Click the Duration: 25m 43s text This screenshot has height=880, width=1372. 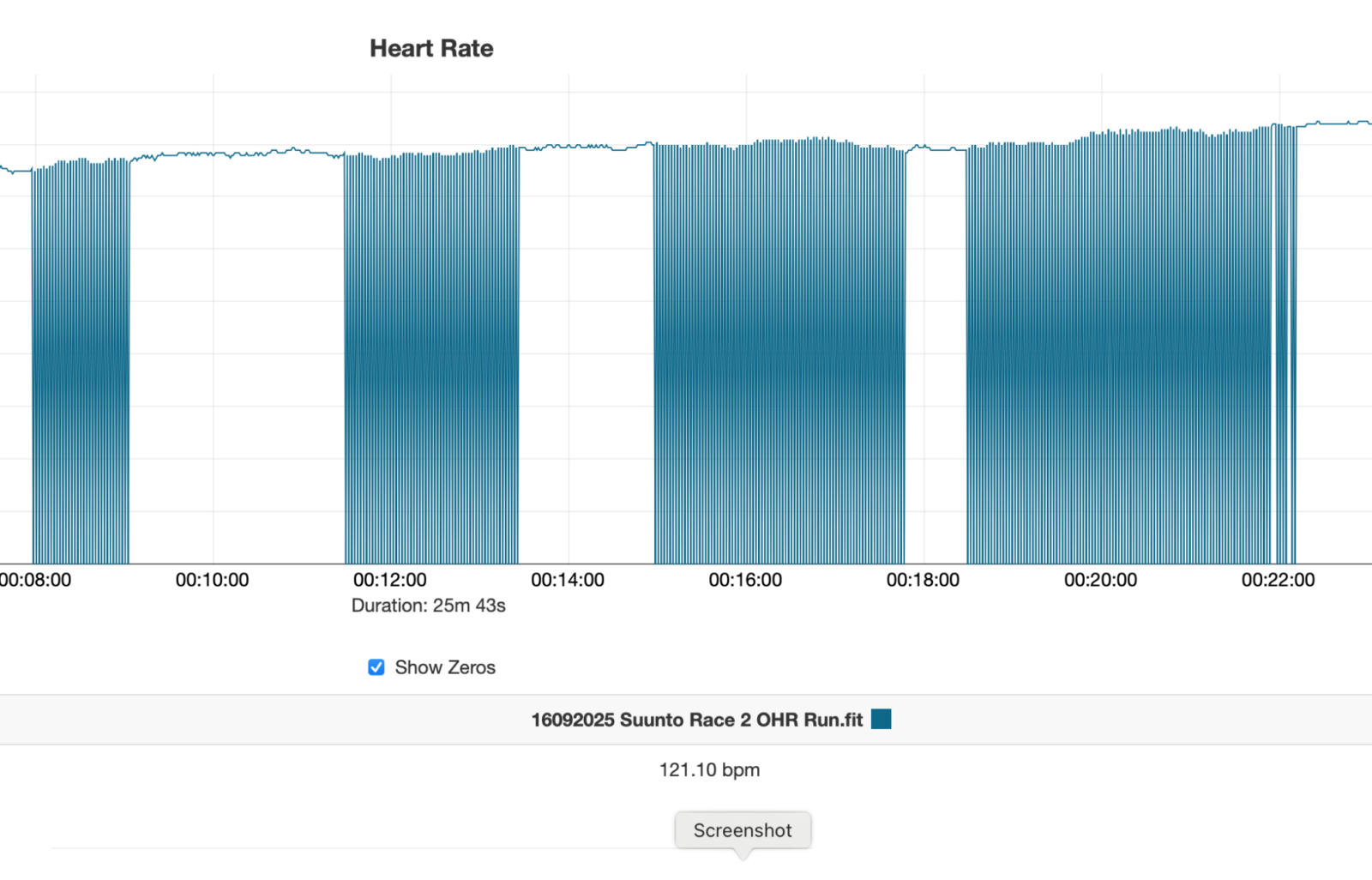429,606
